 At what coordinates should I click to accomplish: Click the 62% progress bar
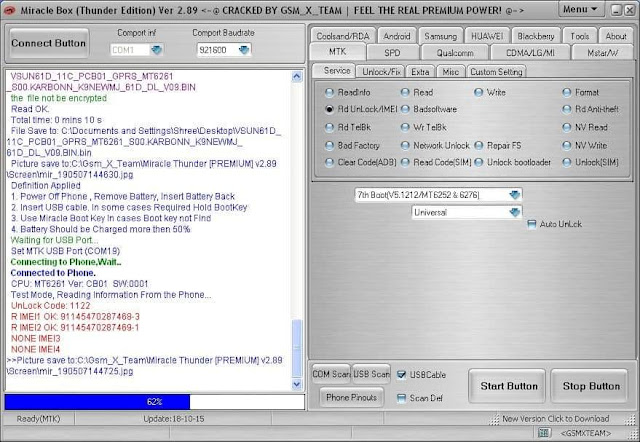(155, 402)
